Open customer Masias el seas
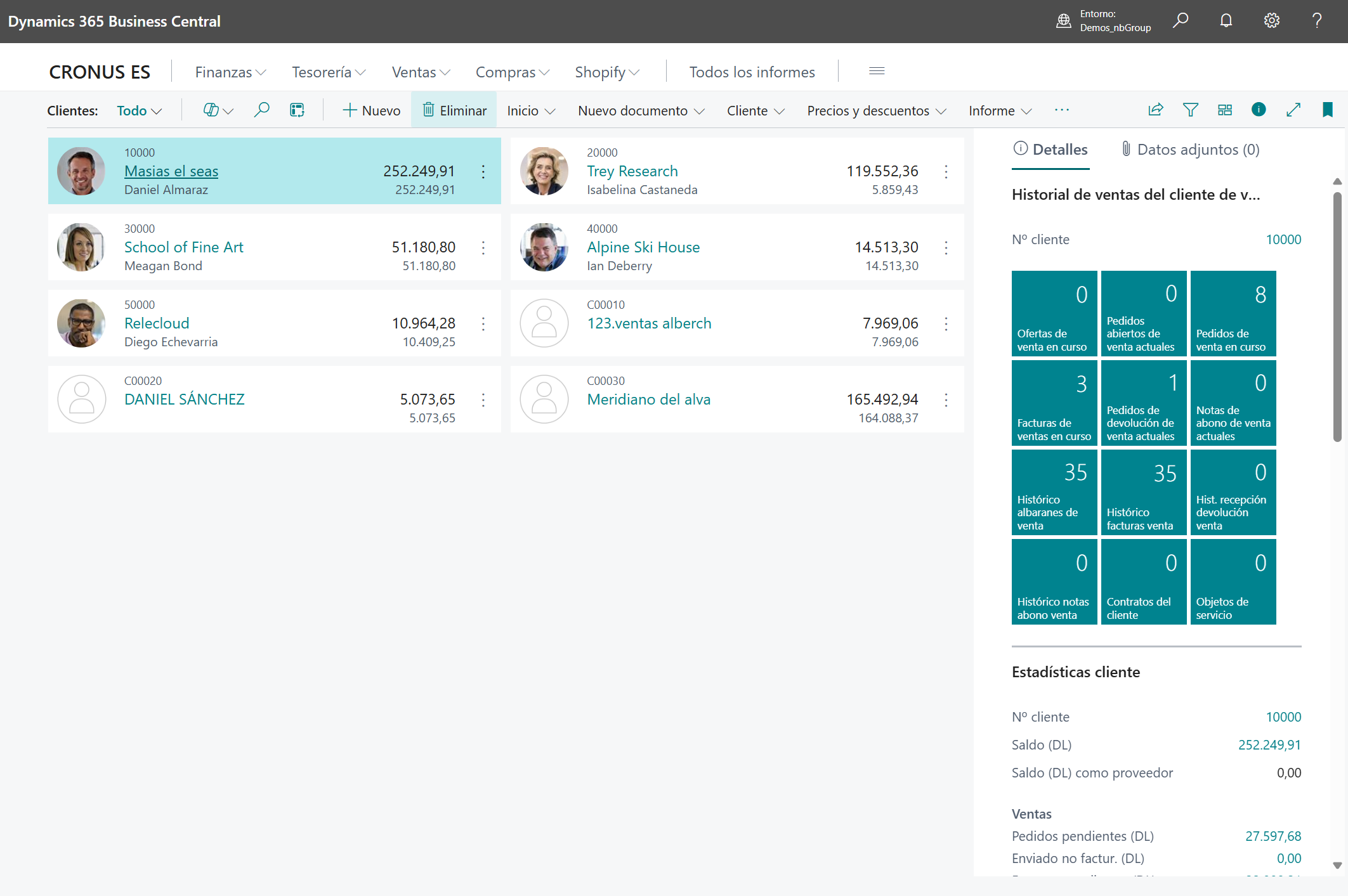This screenshot has width=1348, height=896. coord(171,171)
